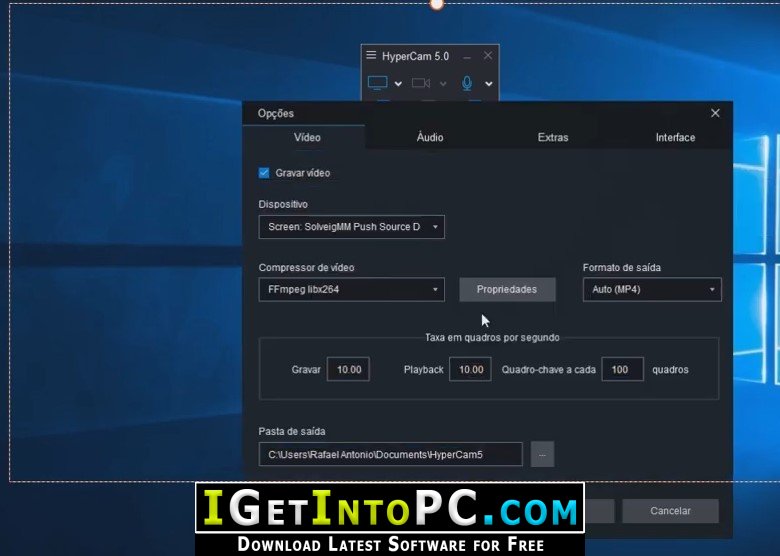
Task: Toggle the microphone icon in HyperCam
Action: point(467,83)
